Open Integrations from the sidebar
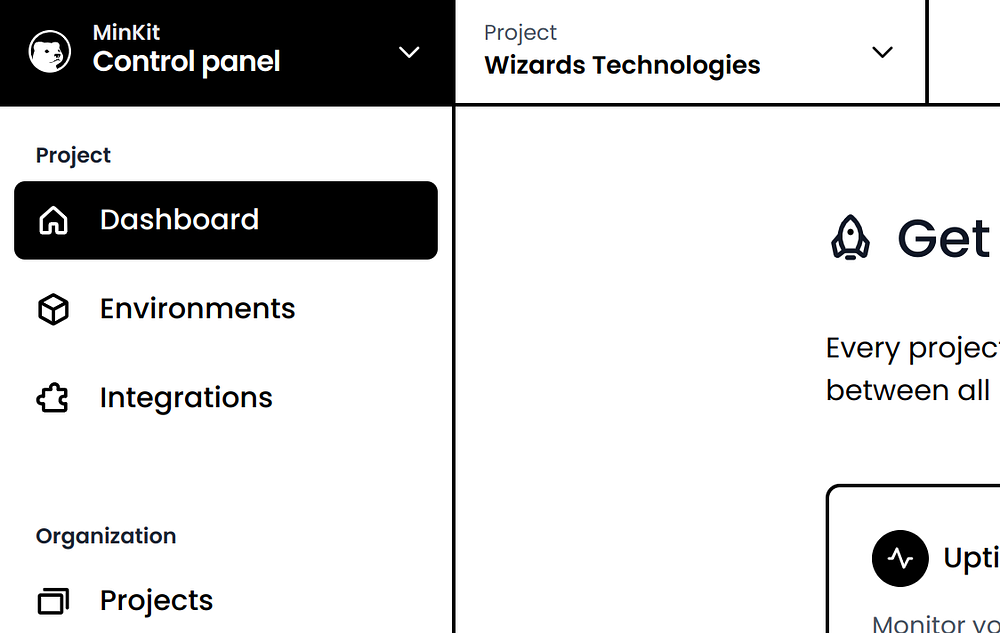This screenshot has height=633, width=1000. (186, 398)
